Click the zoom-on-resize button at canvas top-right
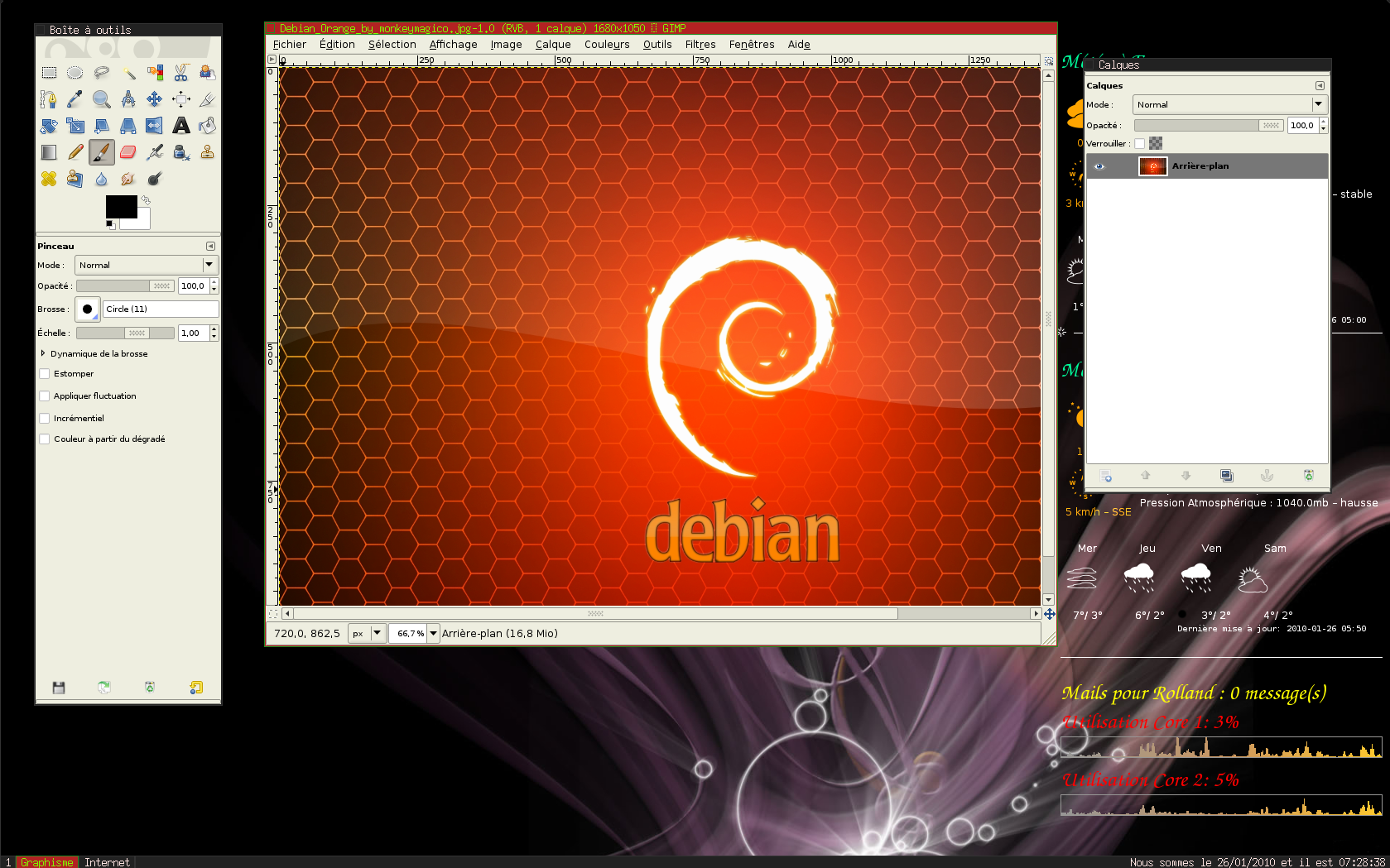Viewport: 1390px width, 868px height. 1049,60
